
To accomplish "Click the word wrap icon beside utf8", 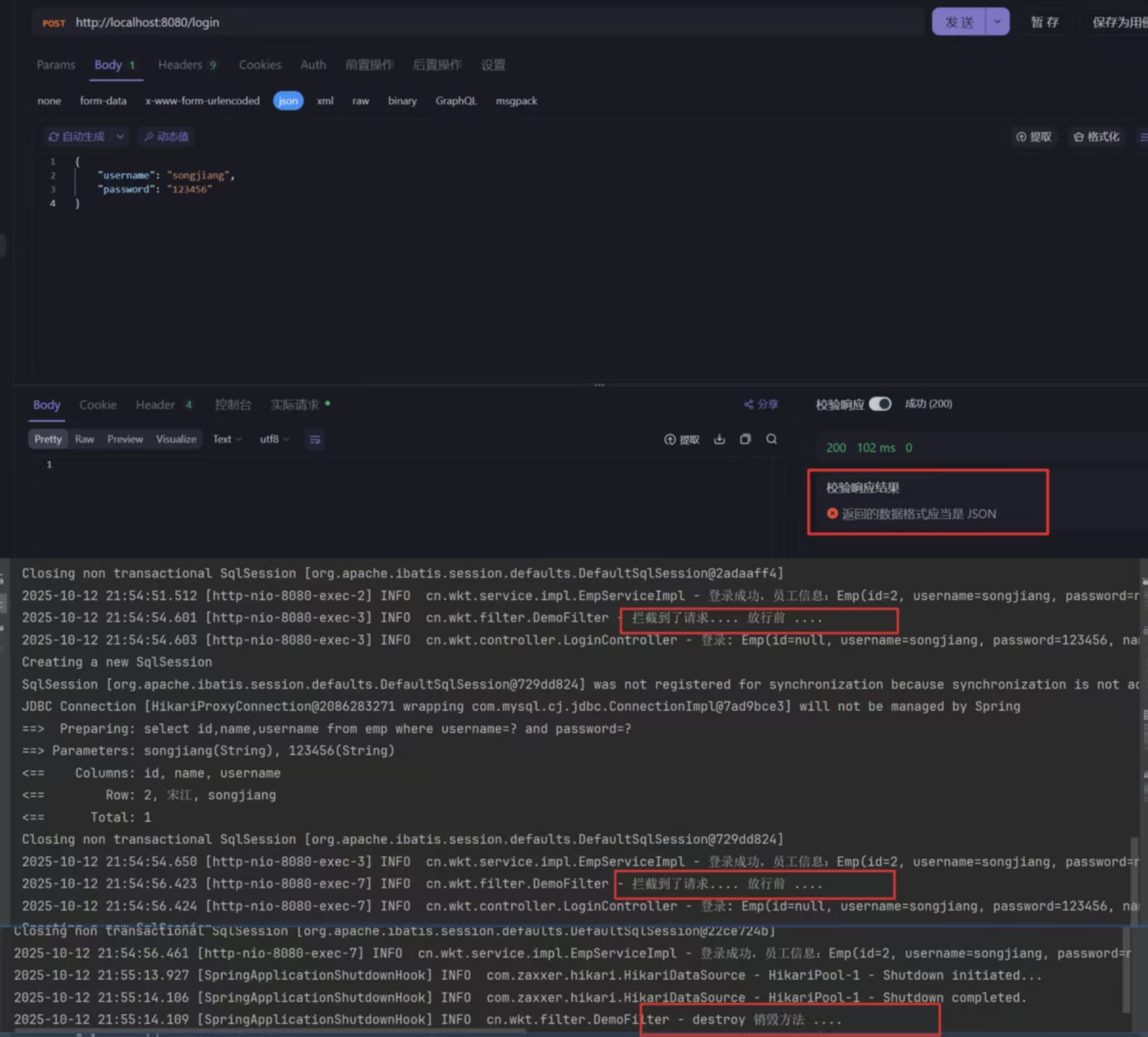I will click(x=315, y=439).
